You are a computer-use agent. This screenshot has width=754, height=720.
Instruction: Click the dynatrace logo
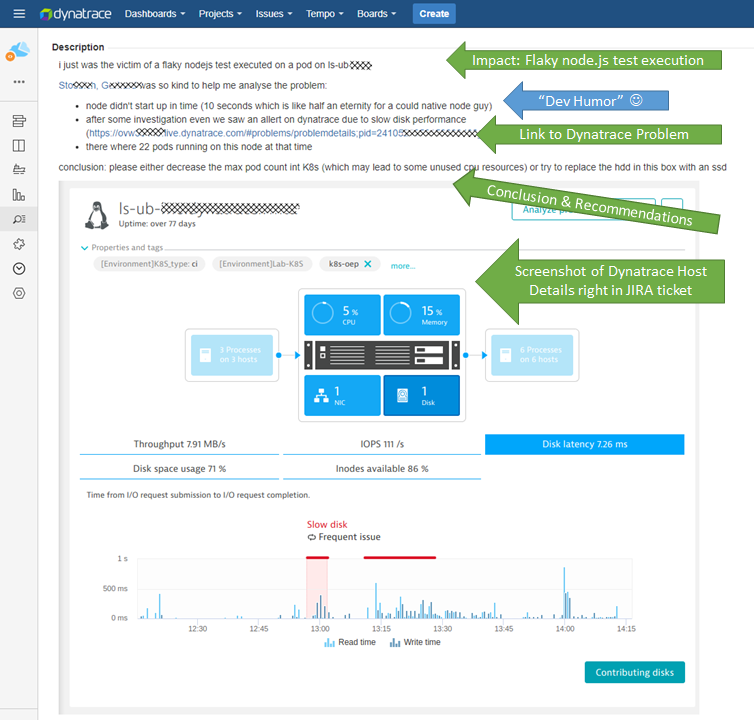click(75, 14)
